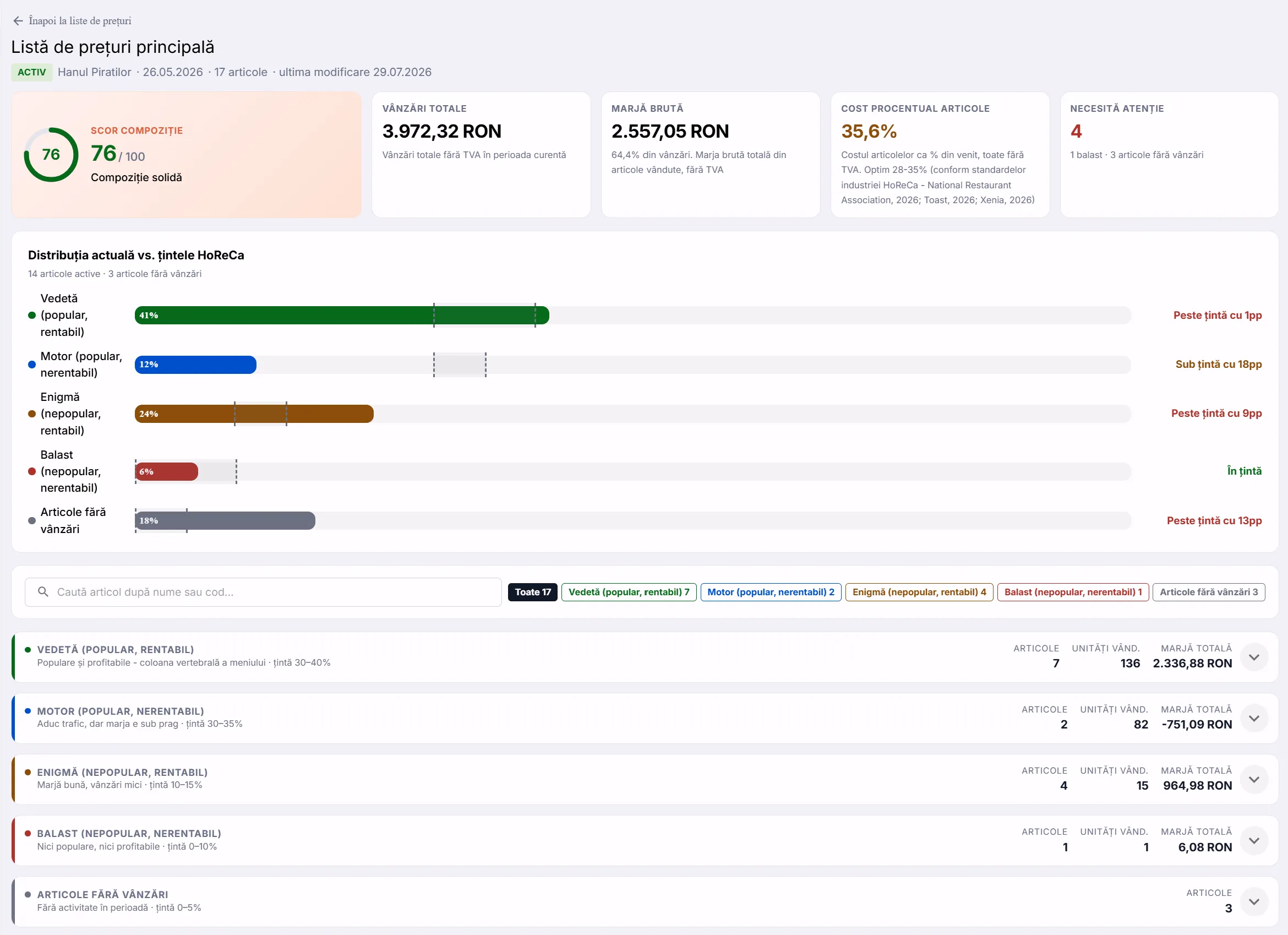Filter by 'Vedetă (popular, rentabil) 7'

pos(629,592)
